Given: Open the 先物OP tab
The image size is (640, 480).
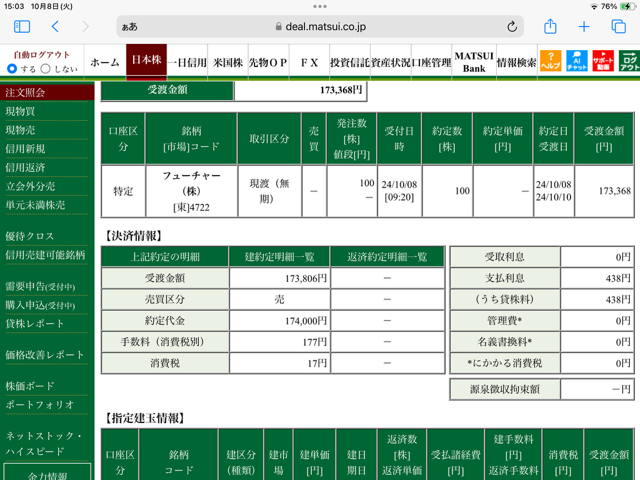Looking at the screenshot, I should (268, 62).
